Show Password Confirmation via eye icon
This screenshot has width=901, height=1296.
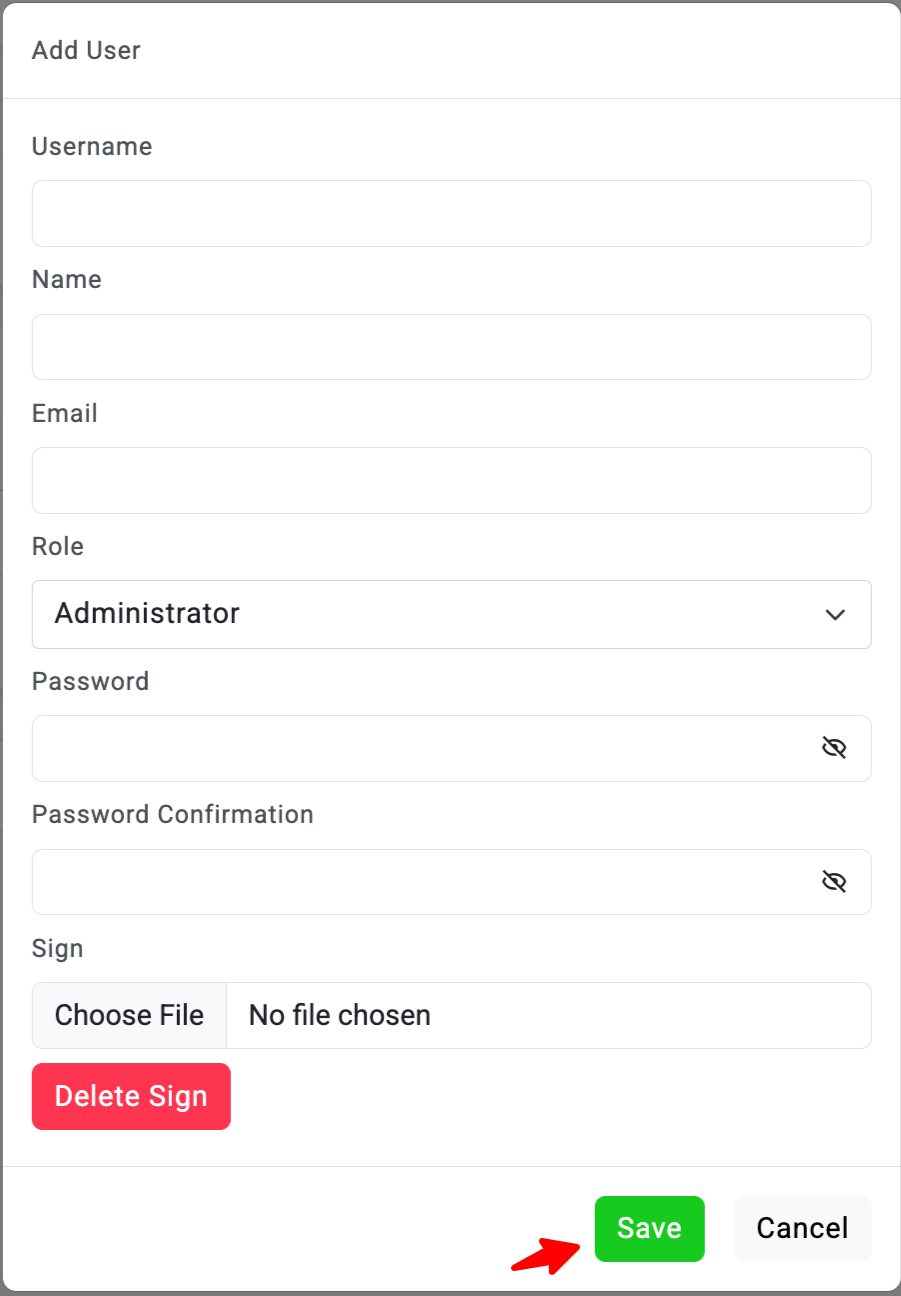834,881
